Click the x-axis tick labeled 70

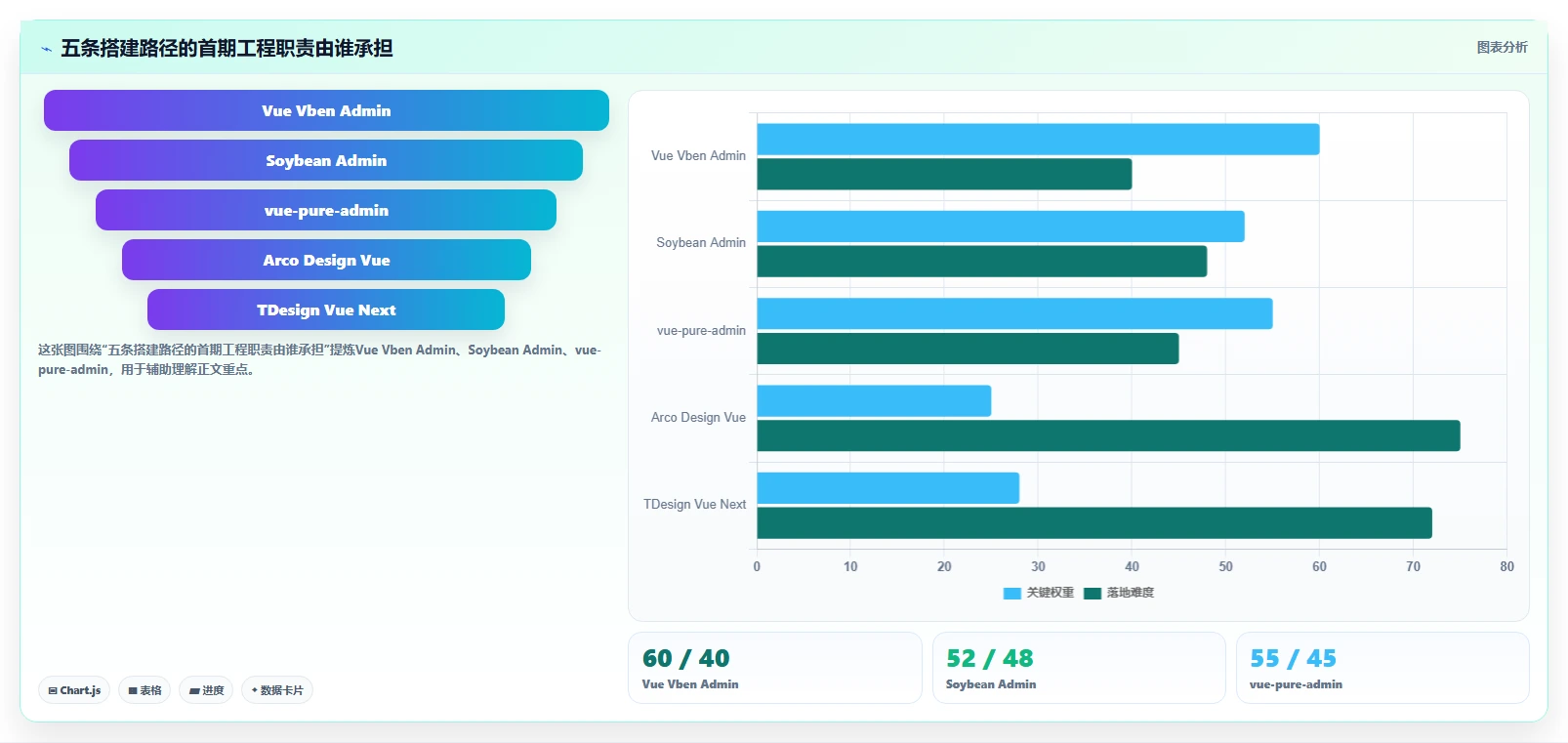[x=1413, y=566]
